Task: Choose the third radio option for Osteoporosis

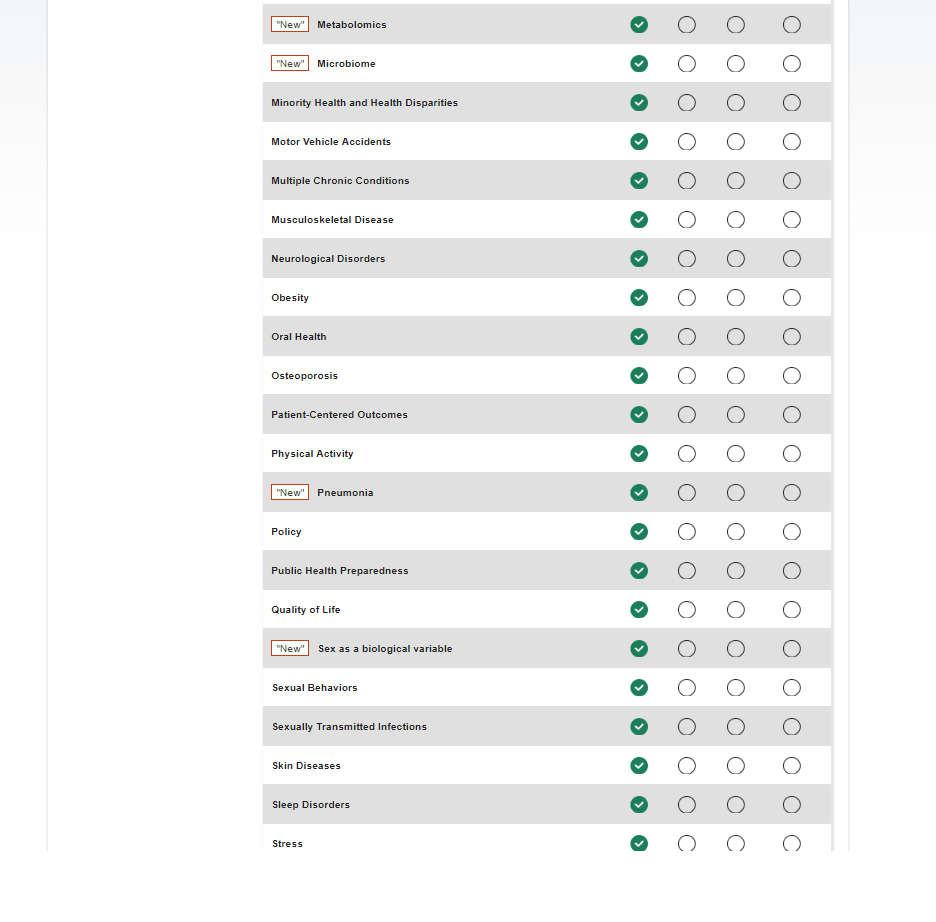Action: (736, 376)
